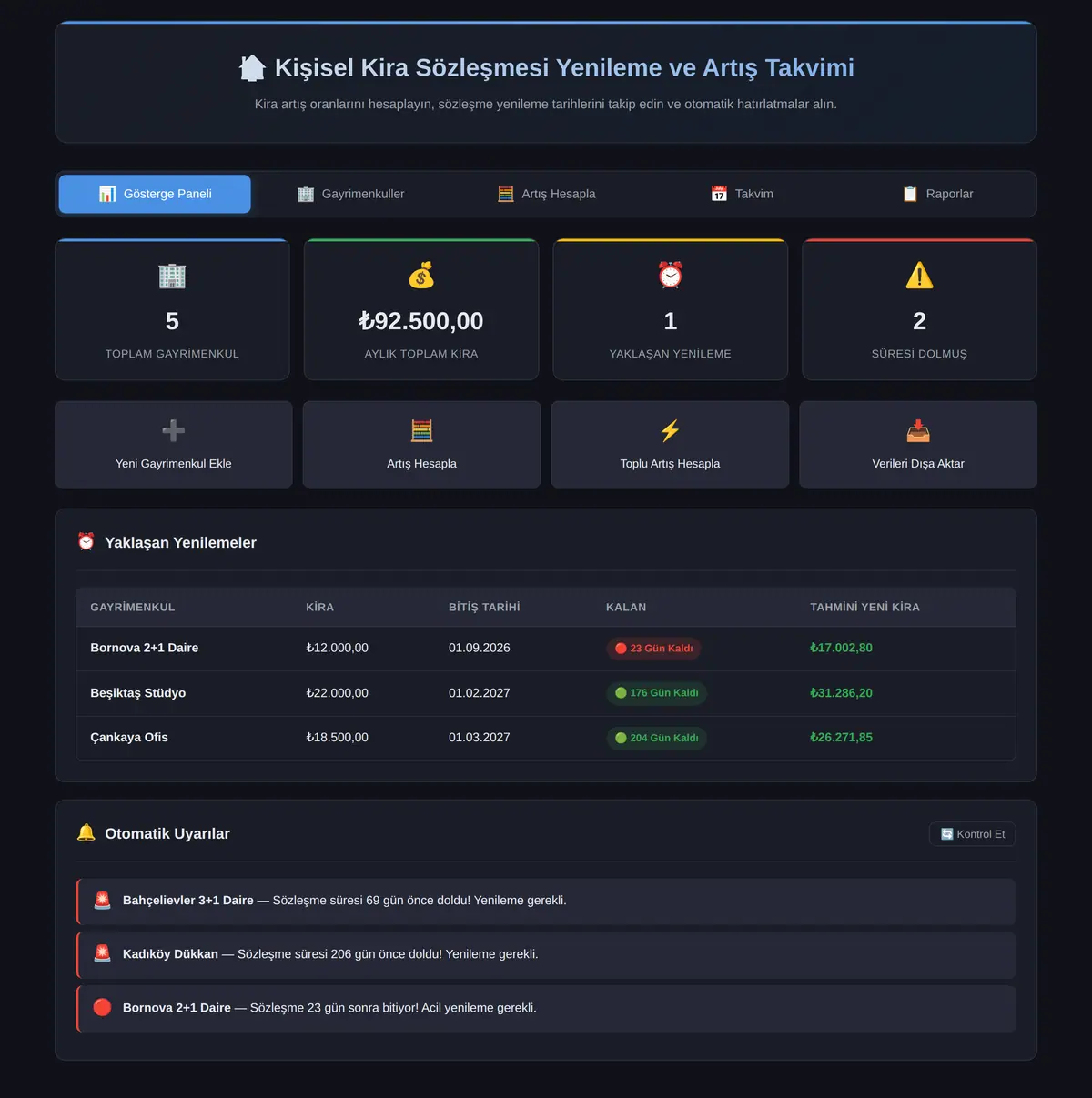Click the Toplu Artış Hesapla quick action

coord(671,445)
